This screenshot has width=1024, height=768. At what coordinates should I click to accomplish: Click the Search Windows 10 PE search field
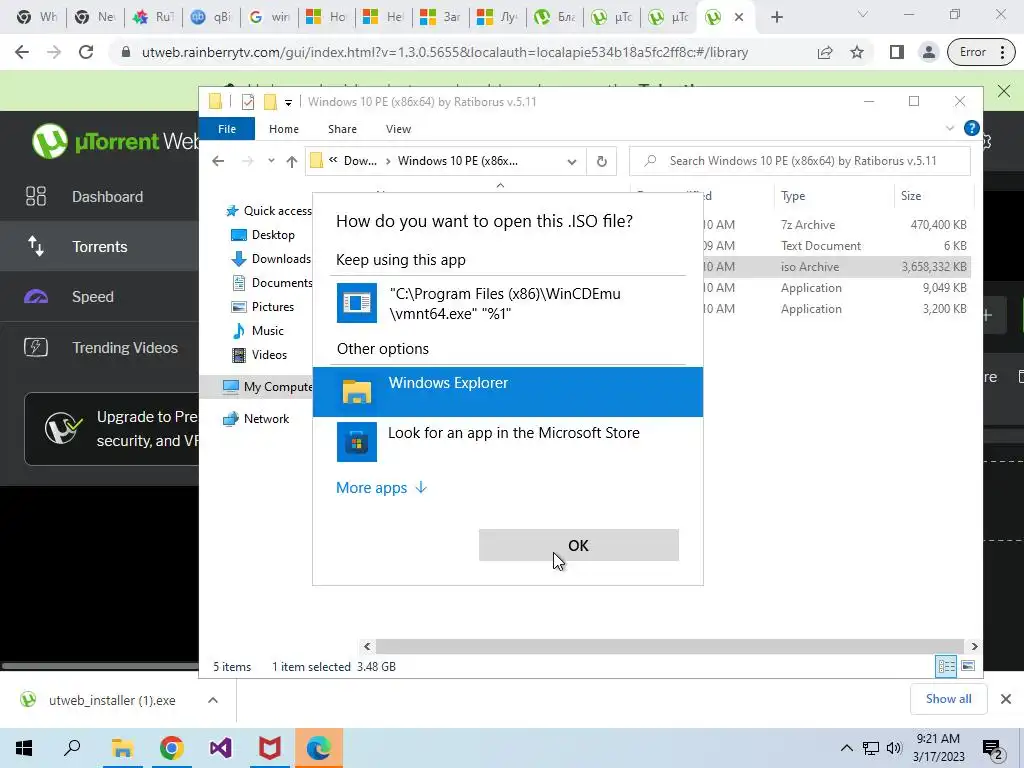click(x=799, y=161)
